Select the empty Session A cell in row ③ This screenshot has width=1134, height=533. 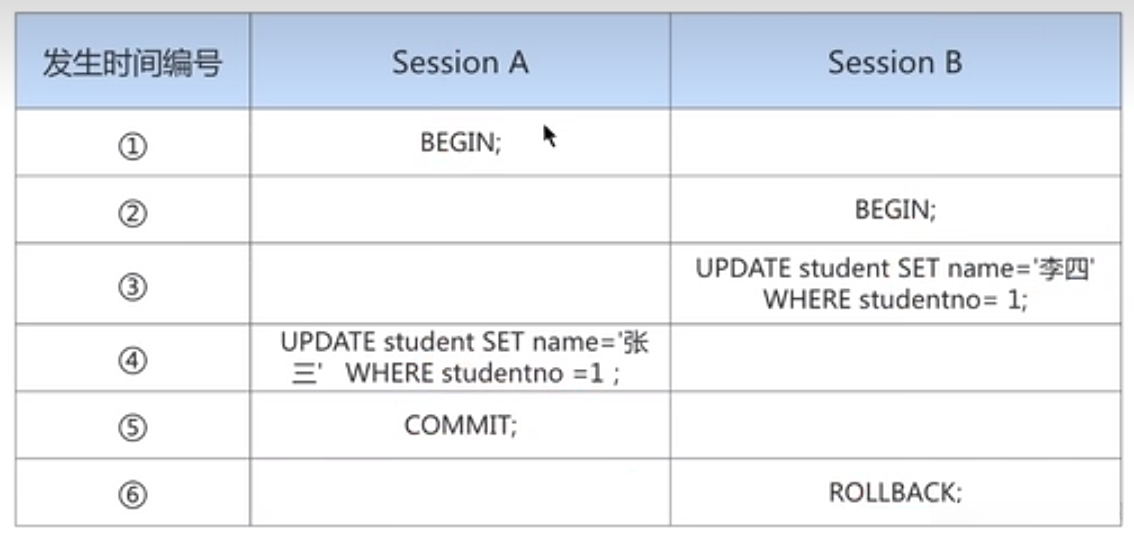coord(460,284)
